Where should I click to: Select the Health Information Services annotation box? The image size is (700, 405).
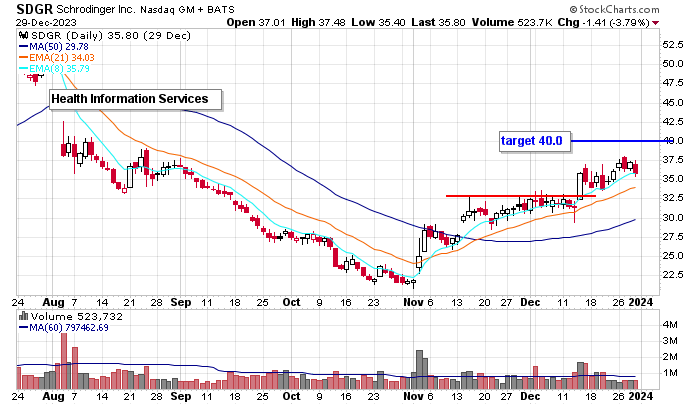(135, 99)
